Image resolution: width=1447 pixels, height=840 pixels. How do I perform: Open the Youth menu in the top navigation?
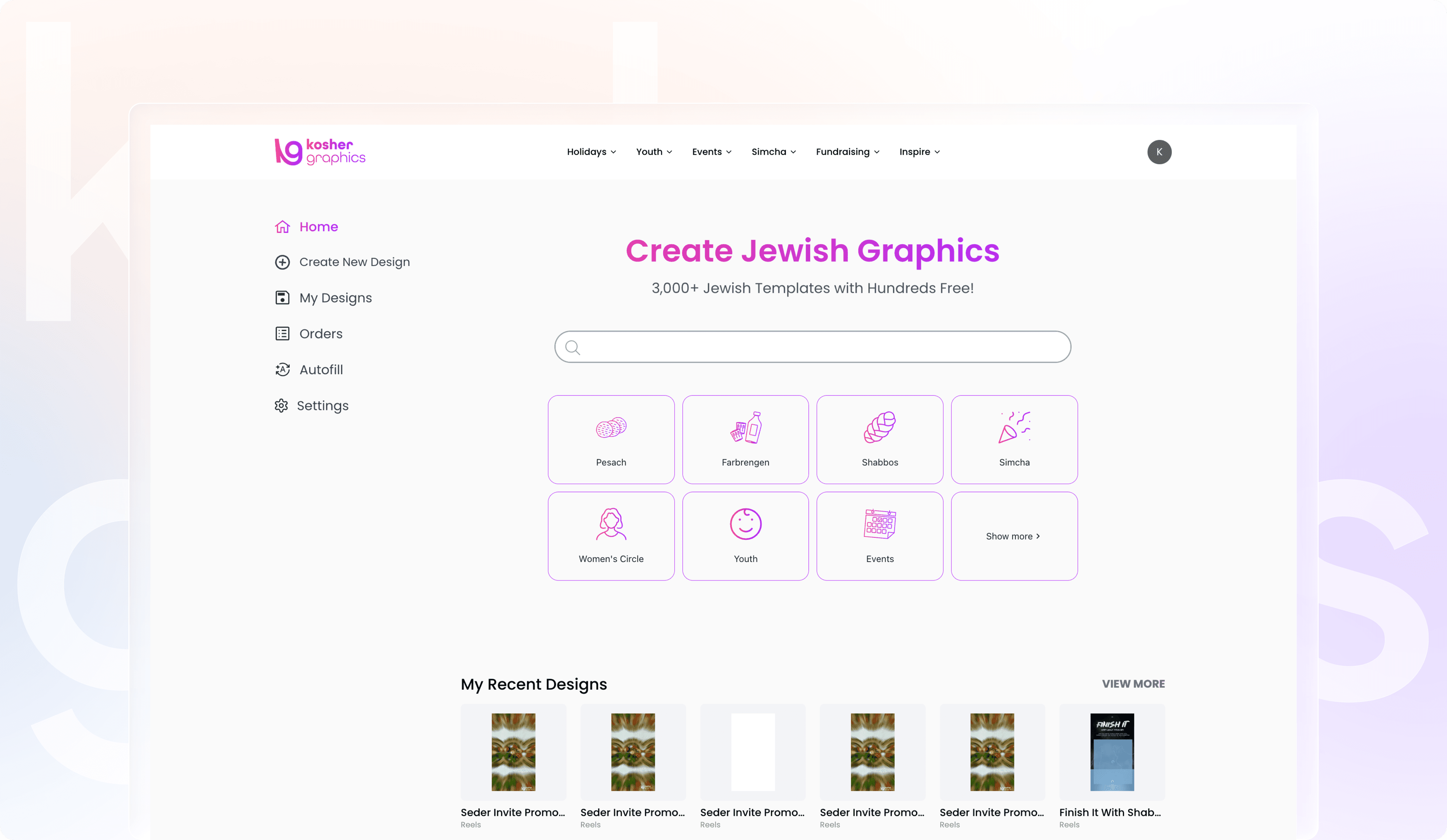653,151
